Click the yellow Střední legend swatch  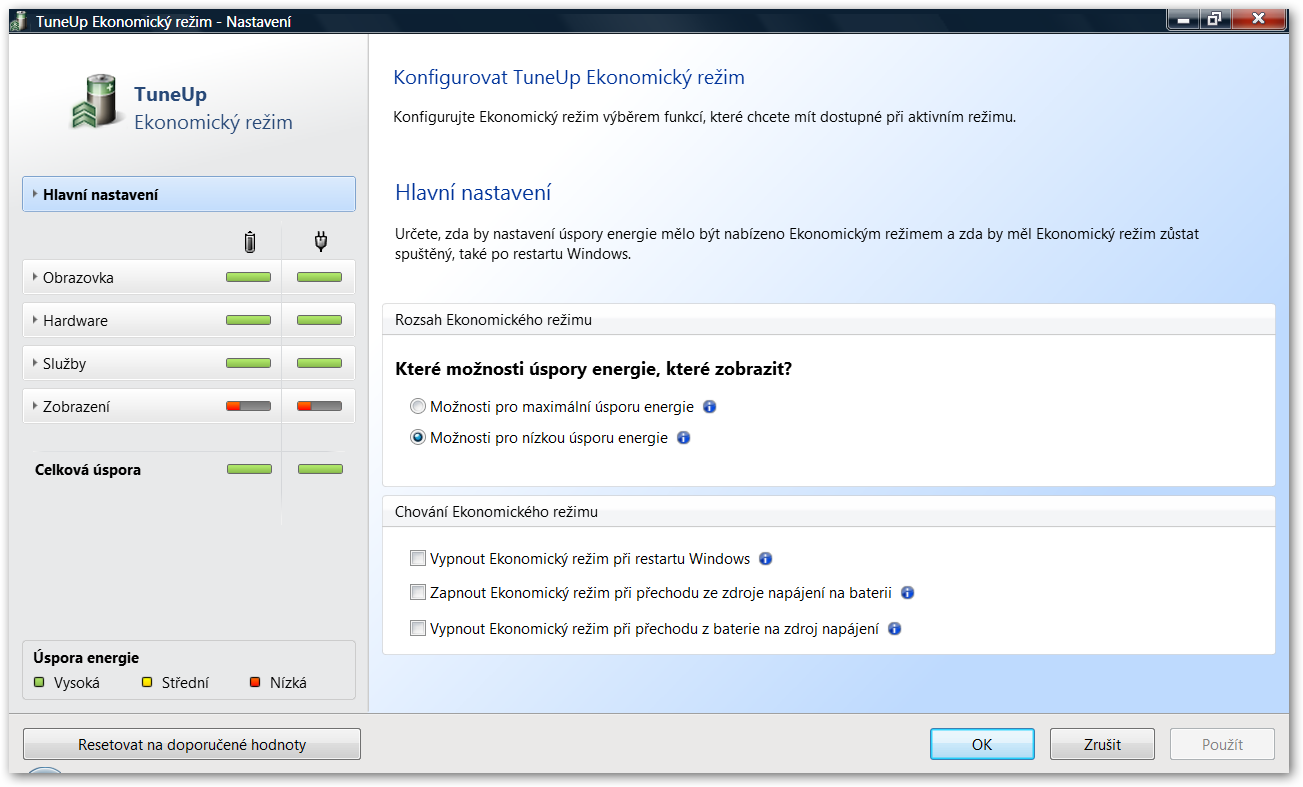click(148, 683)
